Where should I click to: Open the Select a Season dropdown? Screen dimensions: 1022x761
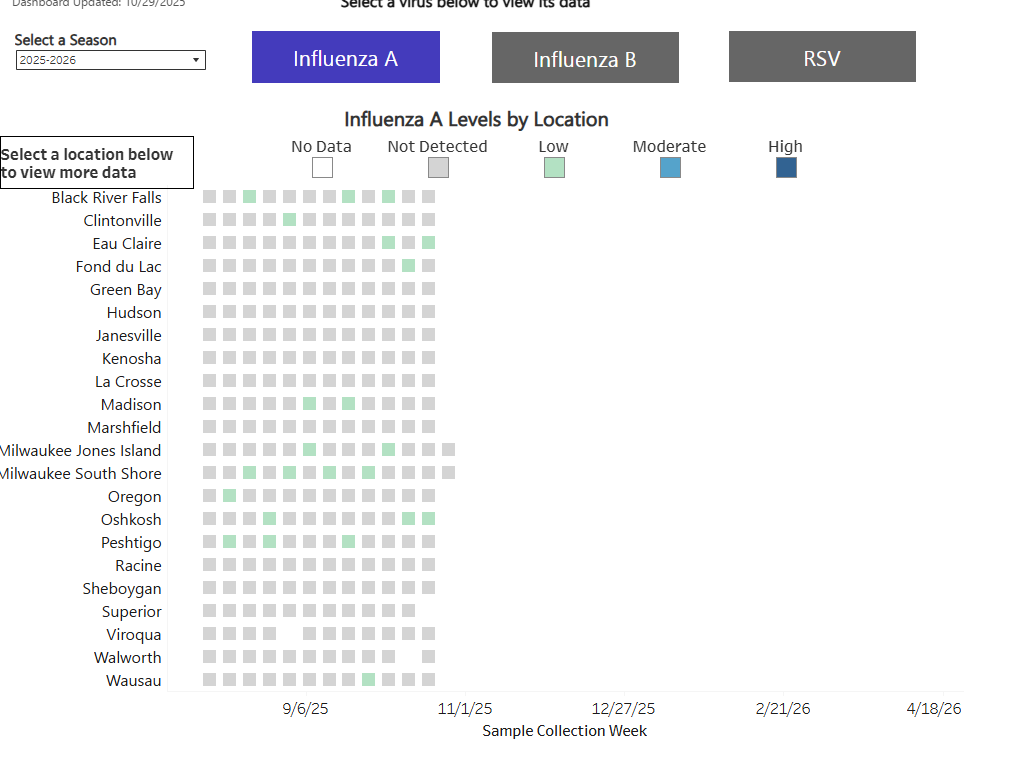pos(110,60)
